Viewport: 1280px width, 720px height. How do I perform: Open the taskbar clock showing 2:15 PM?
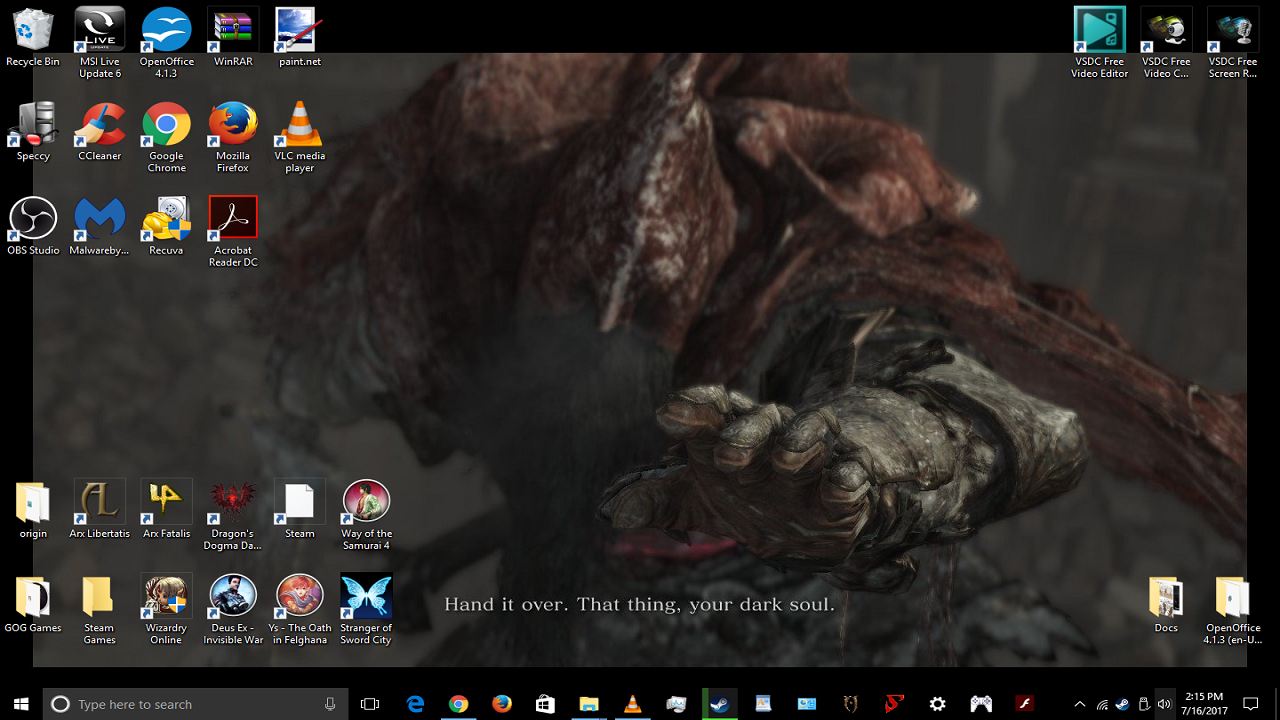(1204, 704)
